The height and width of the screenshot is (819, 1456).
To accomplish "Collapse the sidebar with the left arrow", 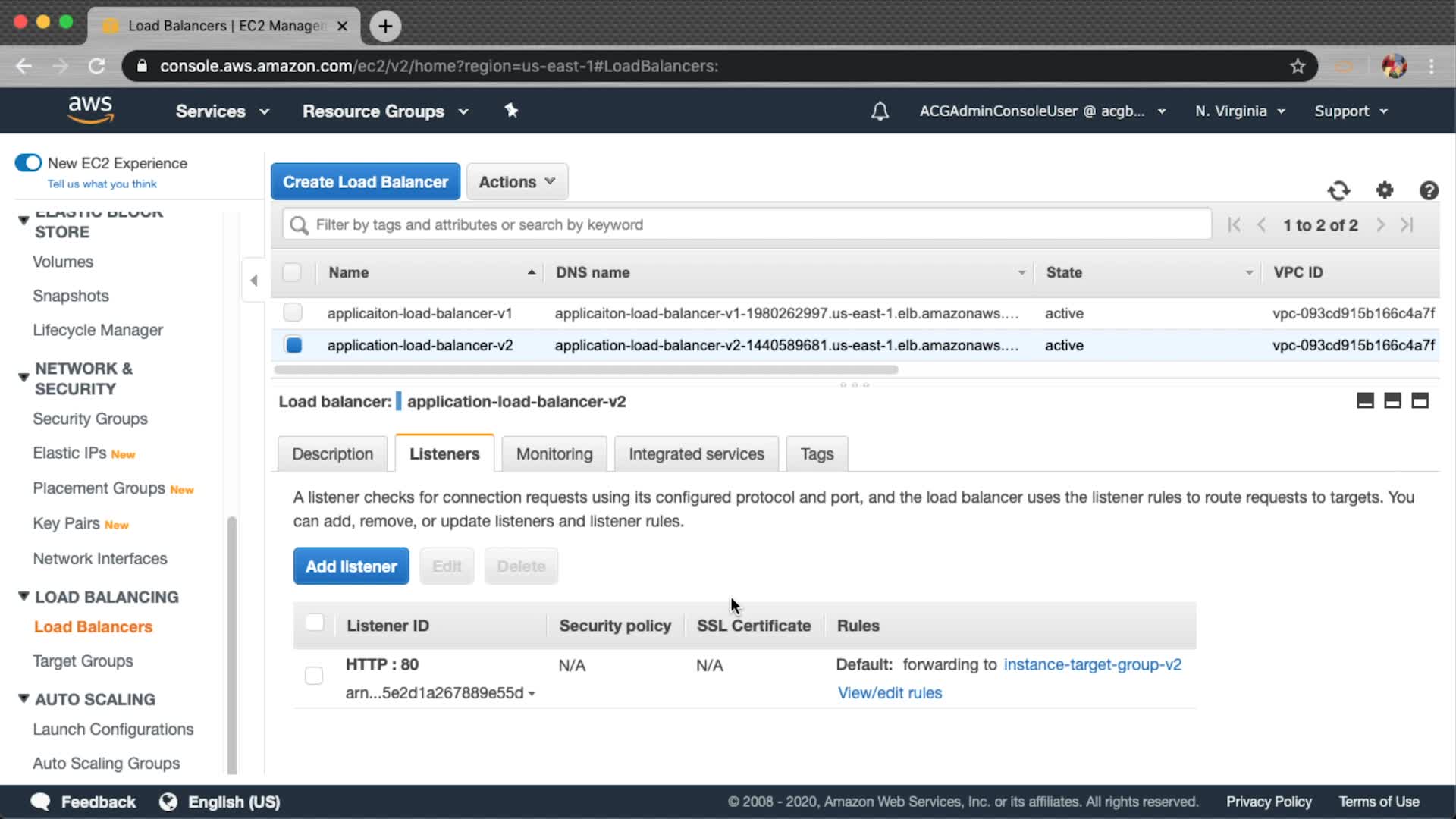I will (254, 281).
